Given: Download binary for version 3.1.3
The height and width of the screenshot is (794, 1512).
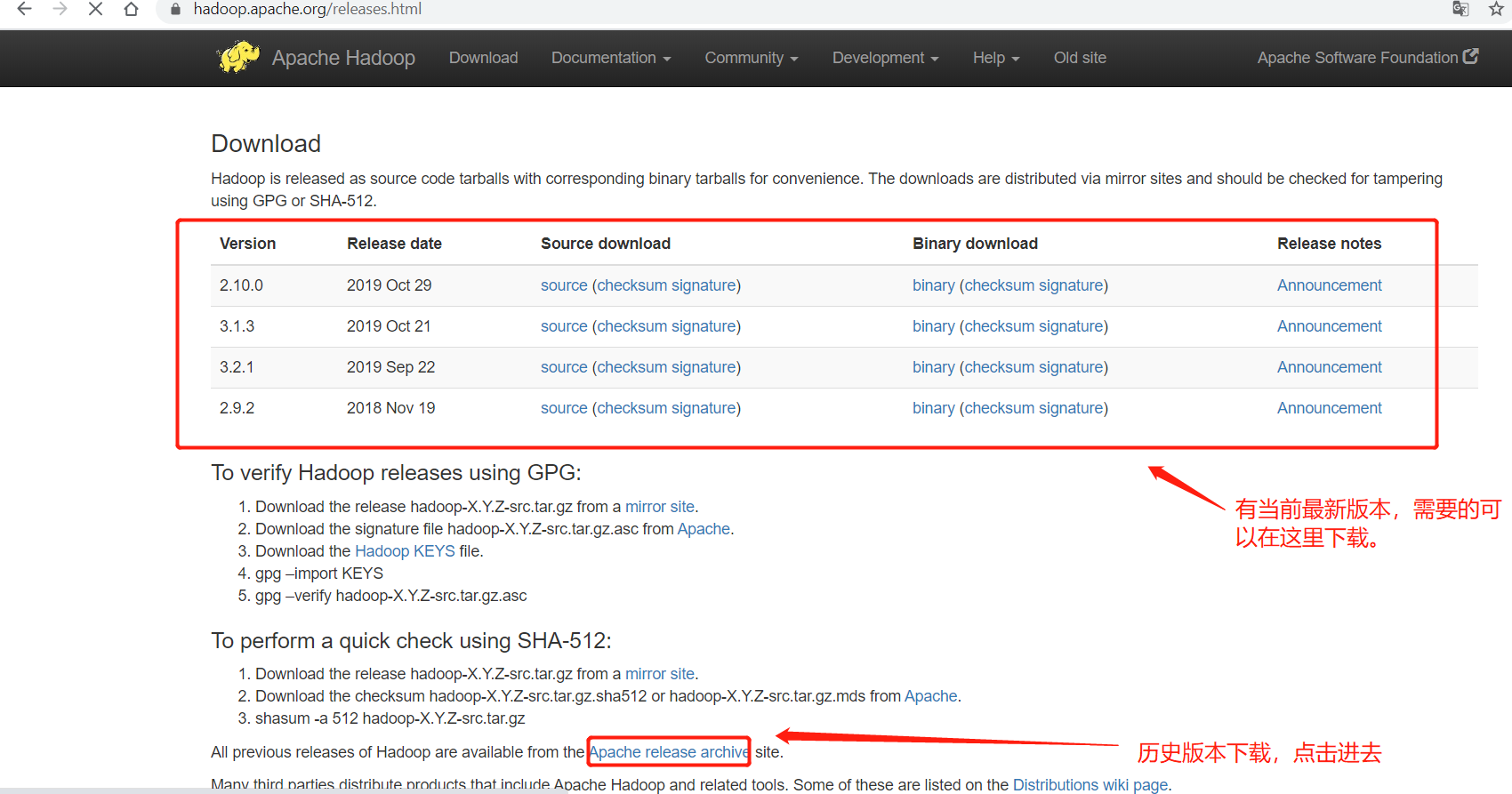Looking at the screenshot, I should coord(934,326).
